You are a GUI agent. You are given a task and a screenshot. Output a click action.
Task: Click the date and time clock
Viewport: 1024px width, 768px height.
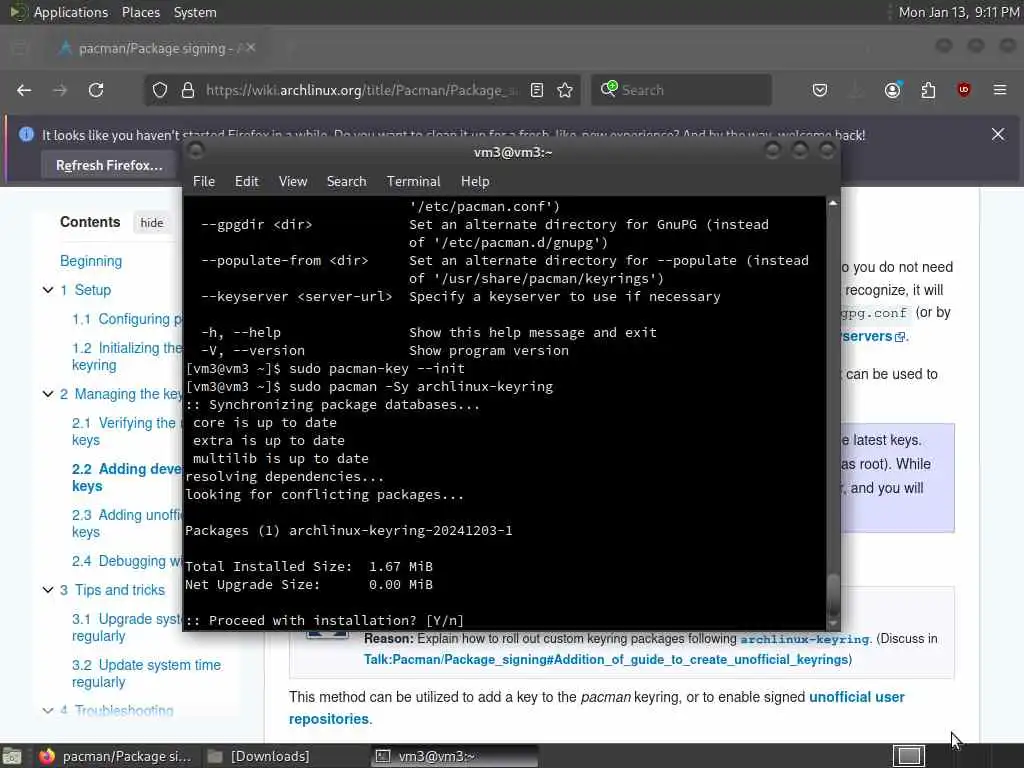pos(959,12)
